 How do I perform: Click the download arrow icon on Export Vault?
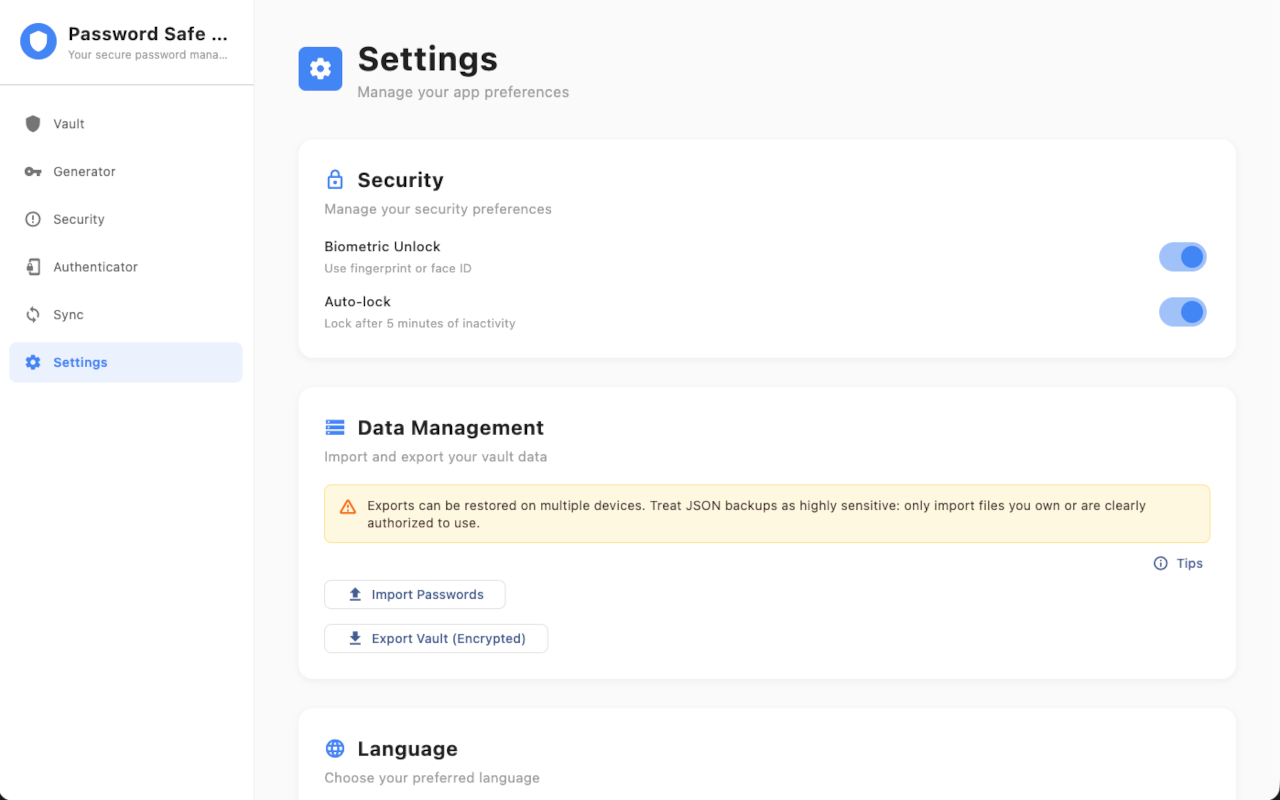pyautogui.click(x=355, y=639)
